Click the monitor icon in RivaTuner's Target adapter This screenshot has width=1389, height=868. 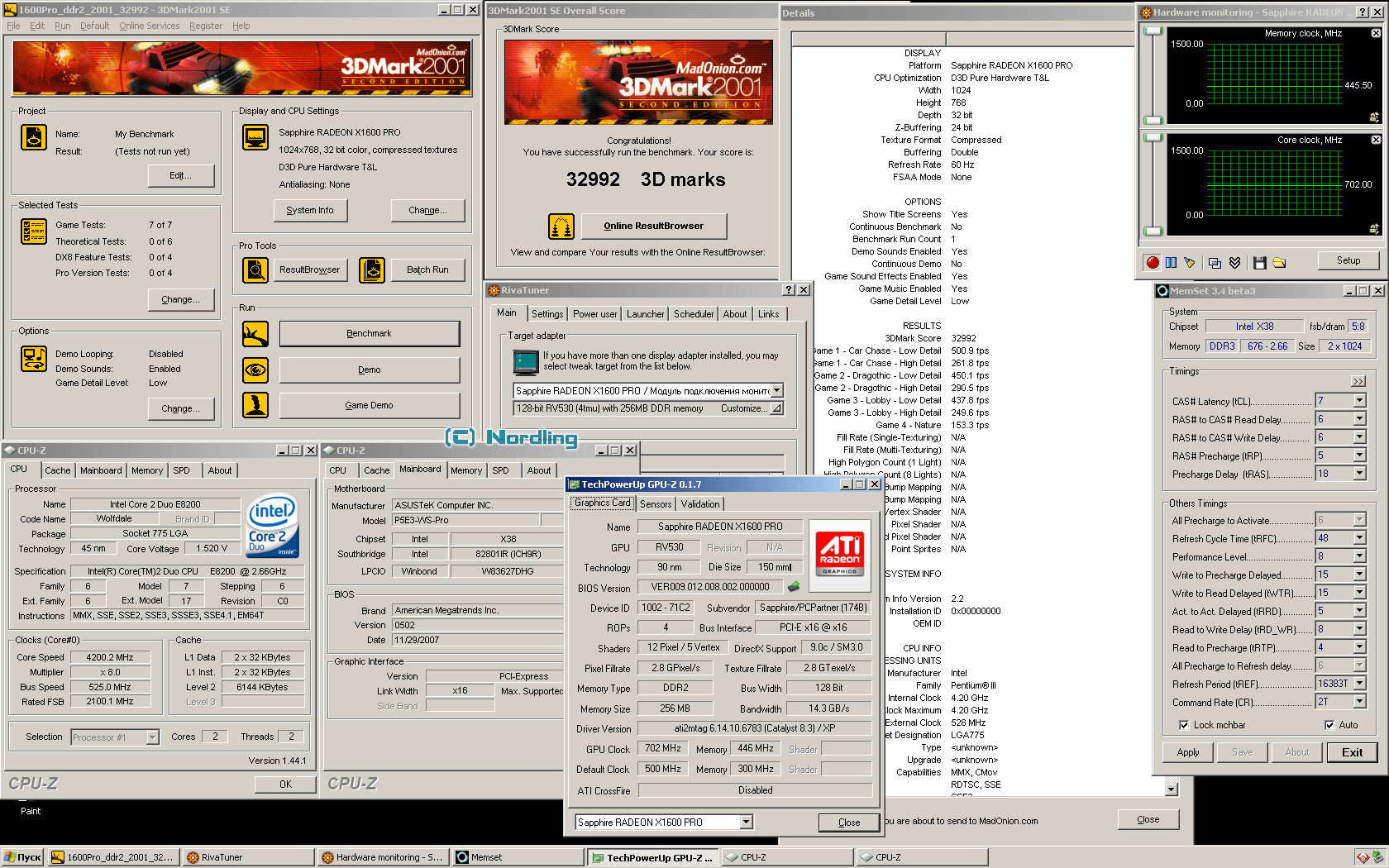526,362
